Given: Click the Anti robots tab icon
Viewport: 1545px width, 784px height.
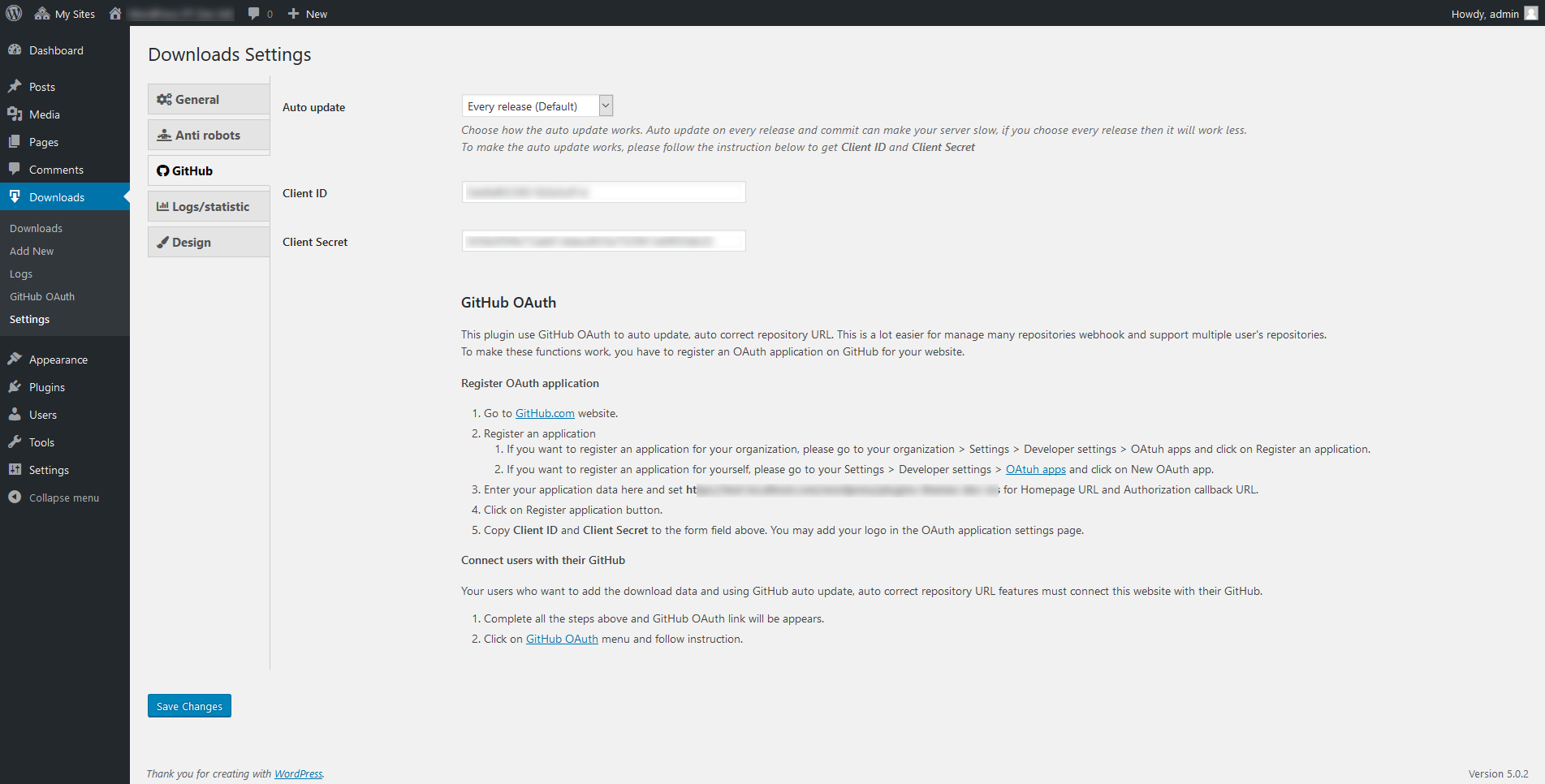Looking at the screenshot, I should (164, 135).
